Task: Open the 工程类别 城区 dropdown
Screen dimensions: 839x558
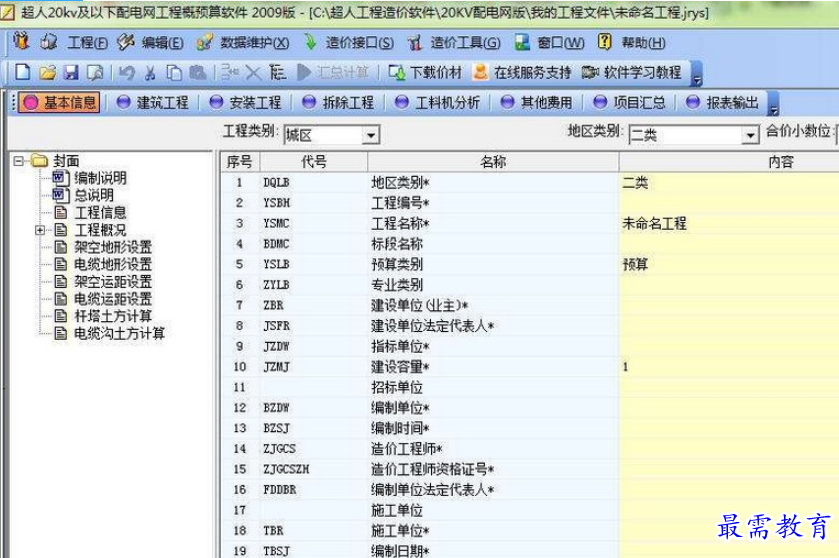Action: 370,135
